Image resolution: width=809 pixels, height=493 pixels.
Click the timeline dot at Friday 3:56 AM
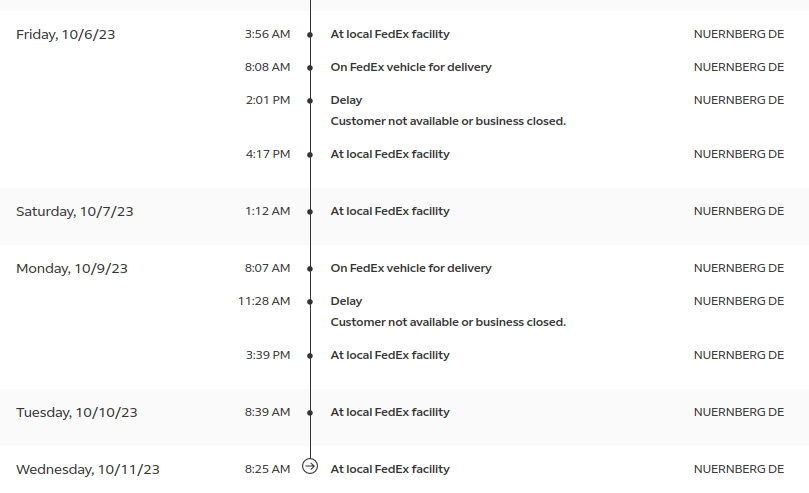click(310, 35)
